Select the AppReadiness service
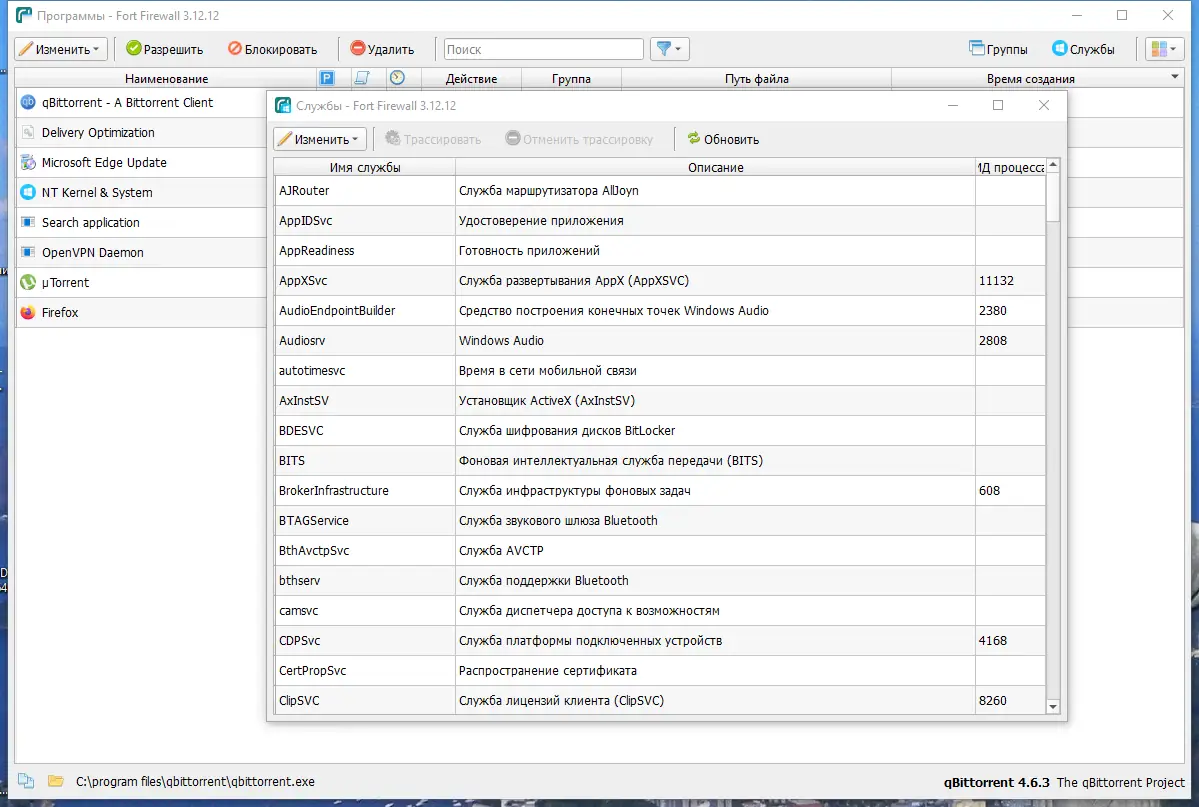 click(x=659, y=250)
